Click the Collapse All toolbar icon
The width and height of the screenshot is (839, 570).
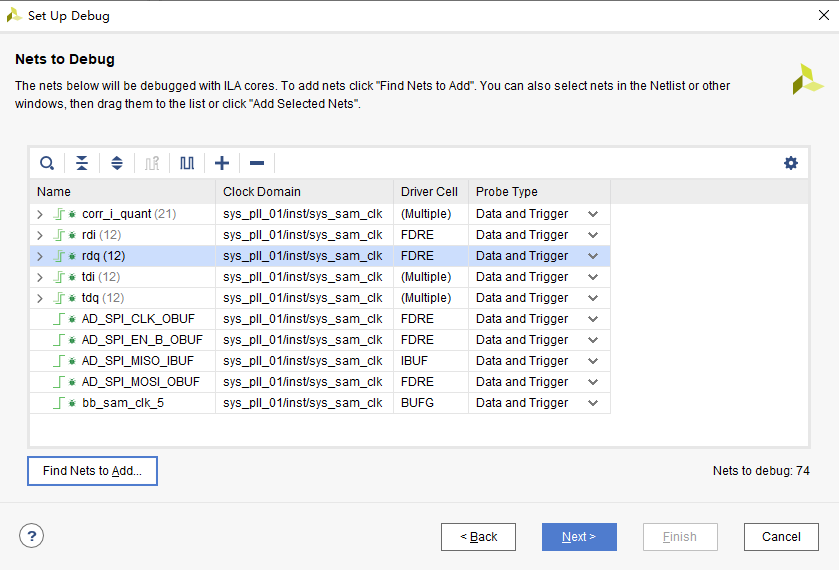pos(82,163)
